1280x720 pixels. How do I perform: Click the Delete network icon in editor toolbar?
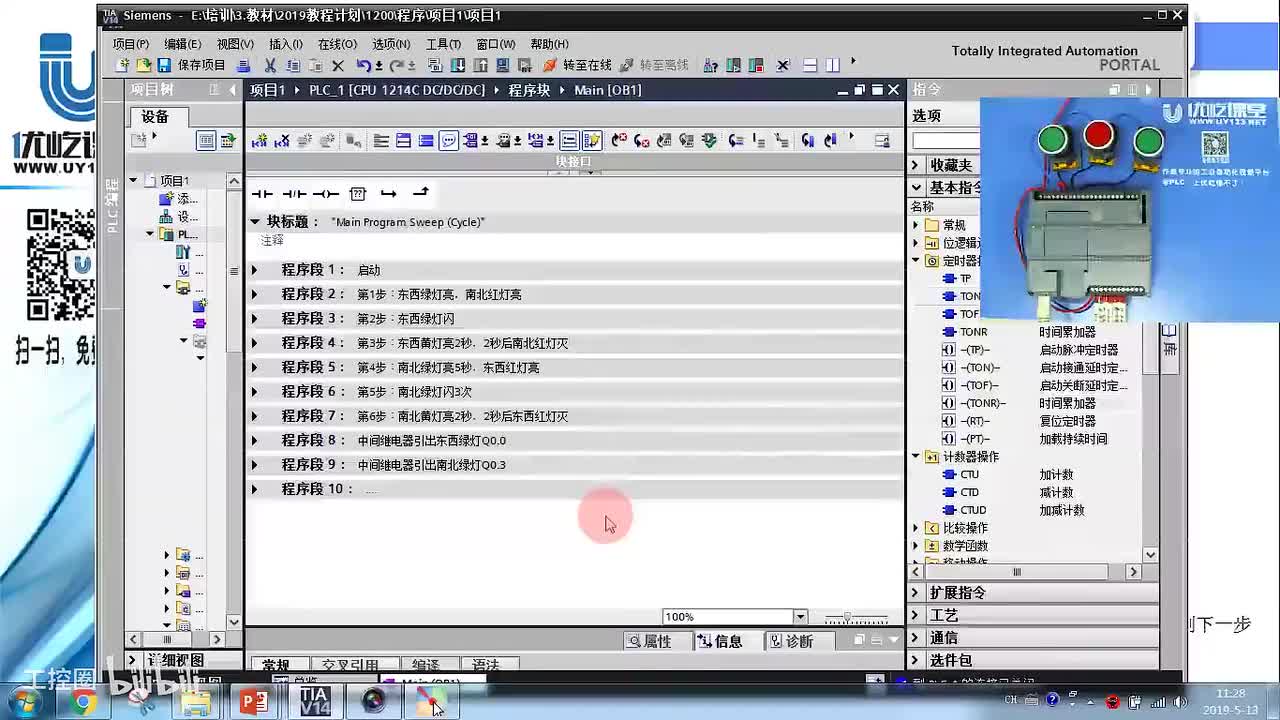tap(282, 141)
